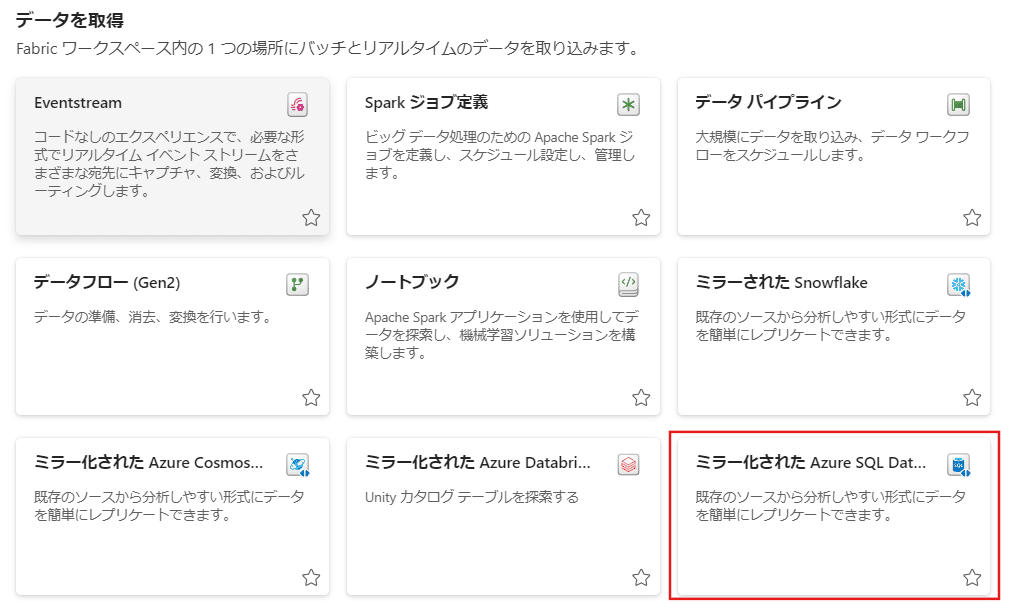Click the Azure Cosmos card description

[x=169, y=506]
